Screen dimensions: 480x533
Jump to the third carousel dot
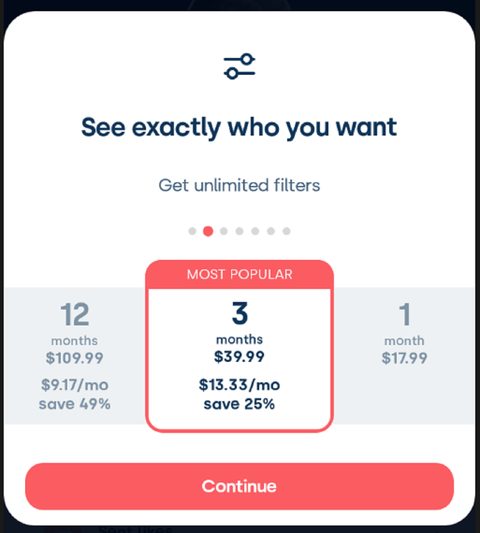click(224, 231)
